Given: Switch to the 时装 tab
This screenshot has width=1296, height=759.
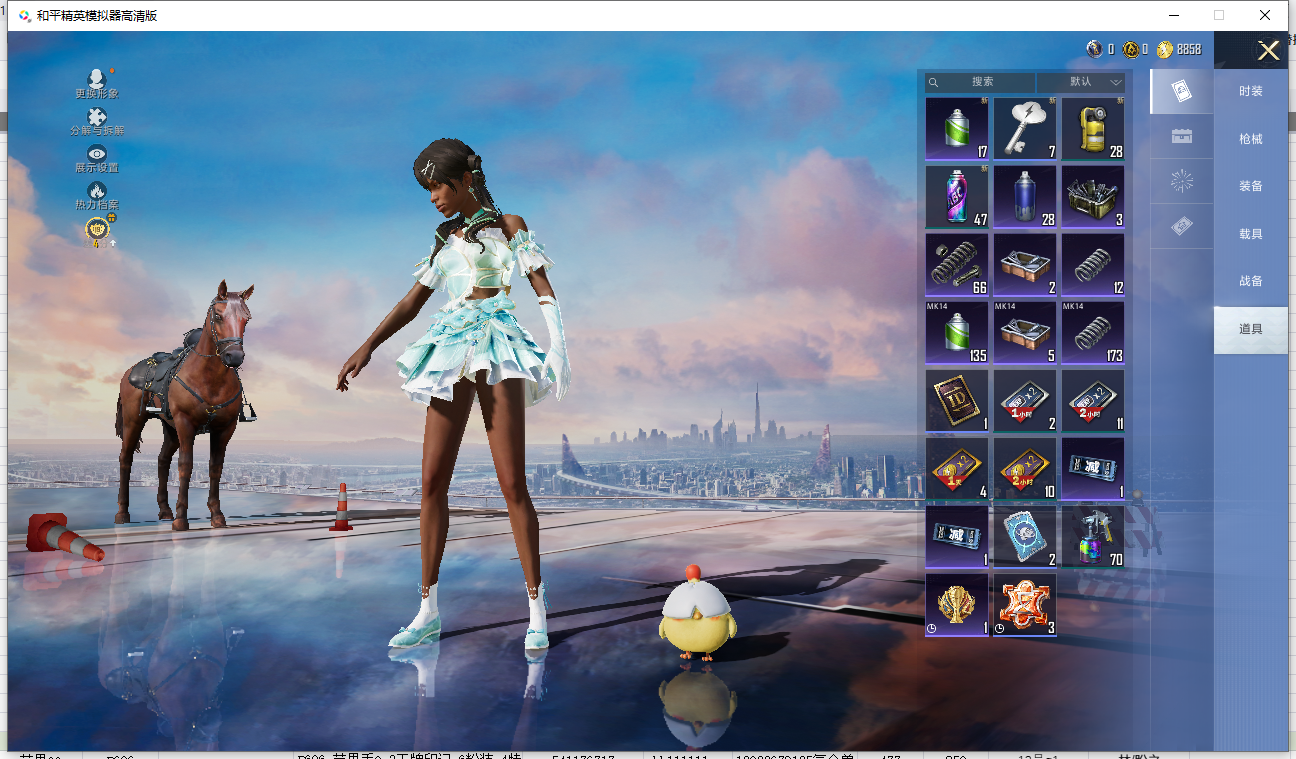Looking at the screenshot, I should 1250,91.
